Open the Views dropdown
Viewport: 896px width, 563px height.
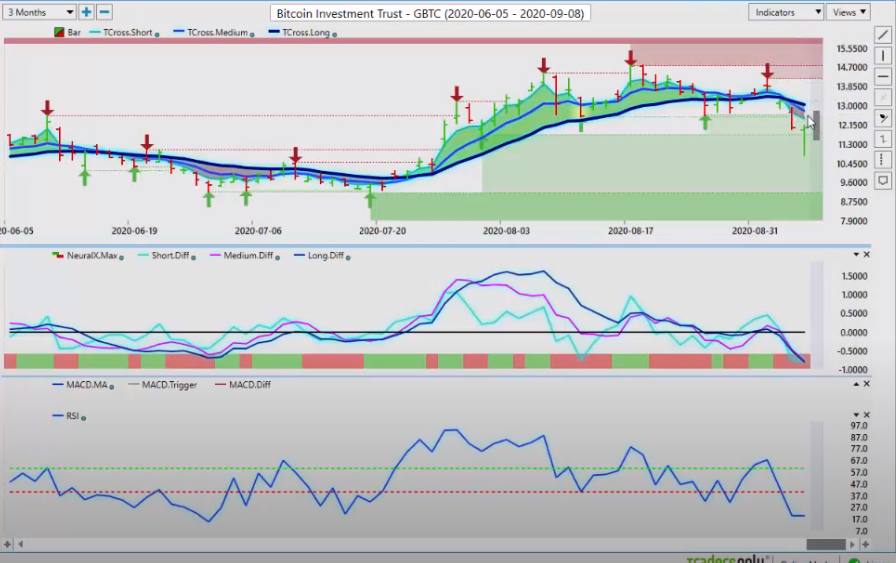[849, 12]
